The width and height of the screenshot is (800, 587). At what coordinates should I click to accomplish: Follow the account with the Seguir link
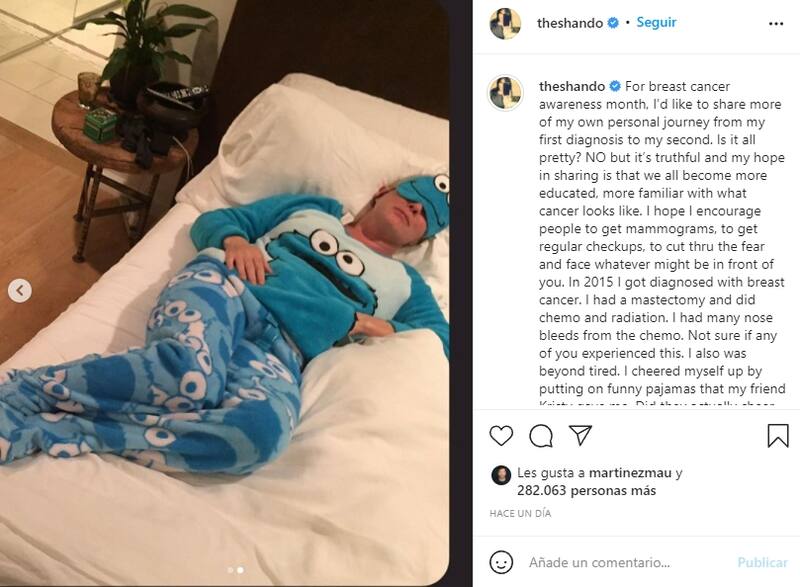tap(656, 22)
